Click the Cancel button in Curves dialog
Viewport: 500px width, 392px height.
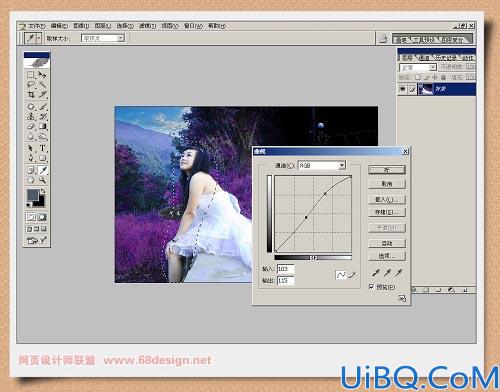[387, 184]
